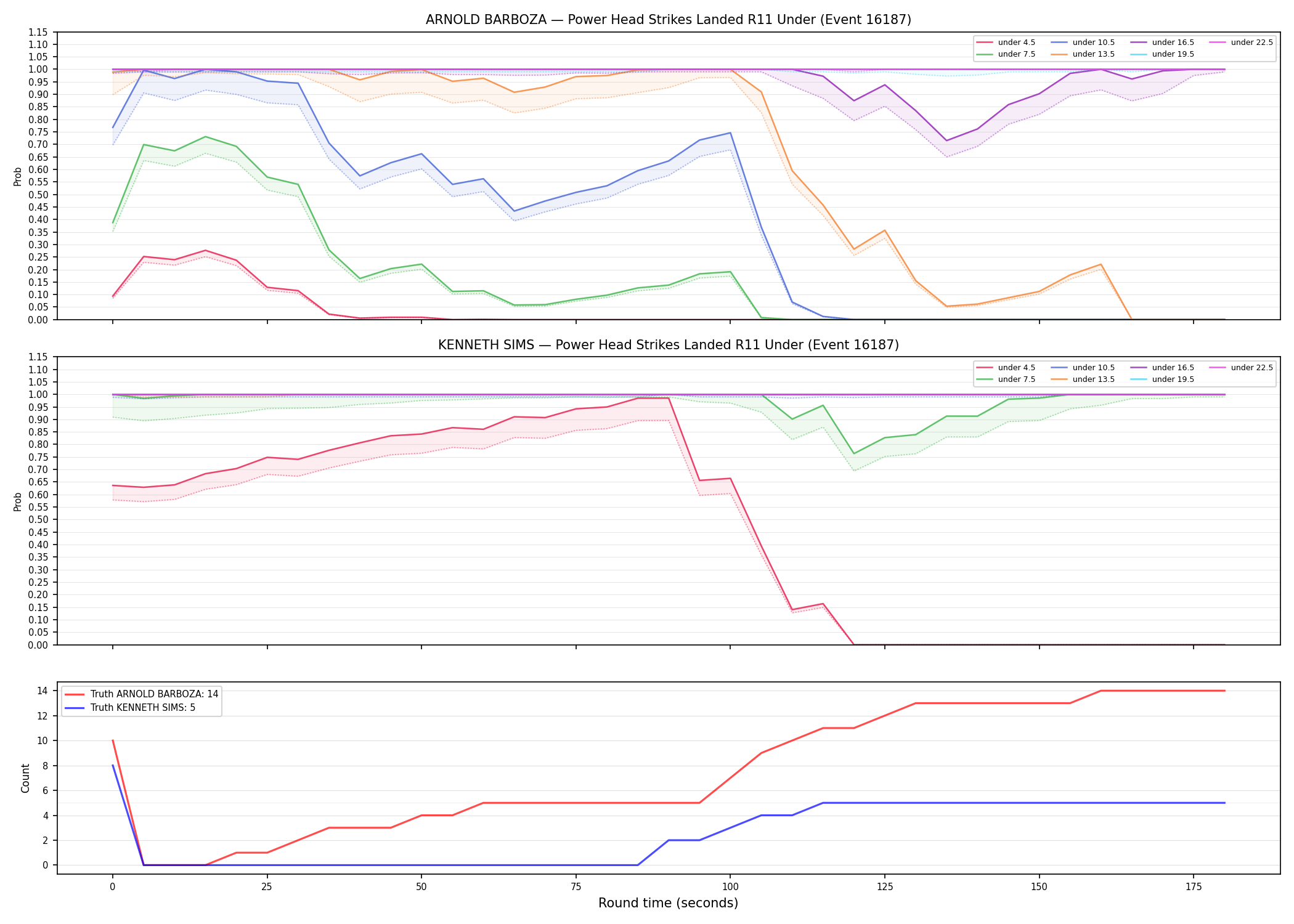1294x924 pixels.
Task: Click Count axis tick label '6'
Action: 45,791
